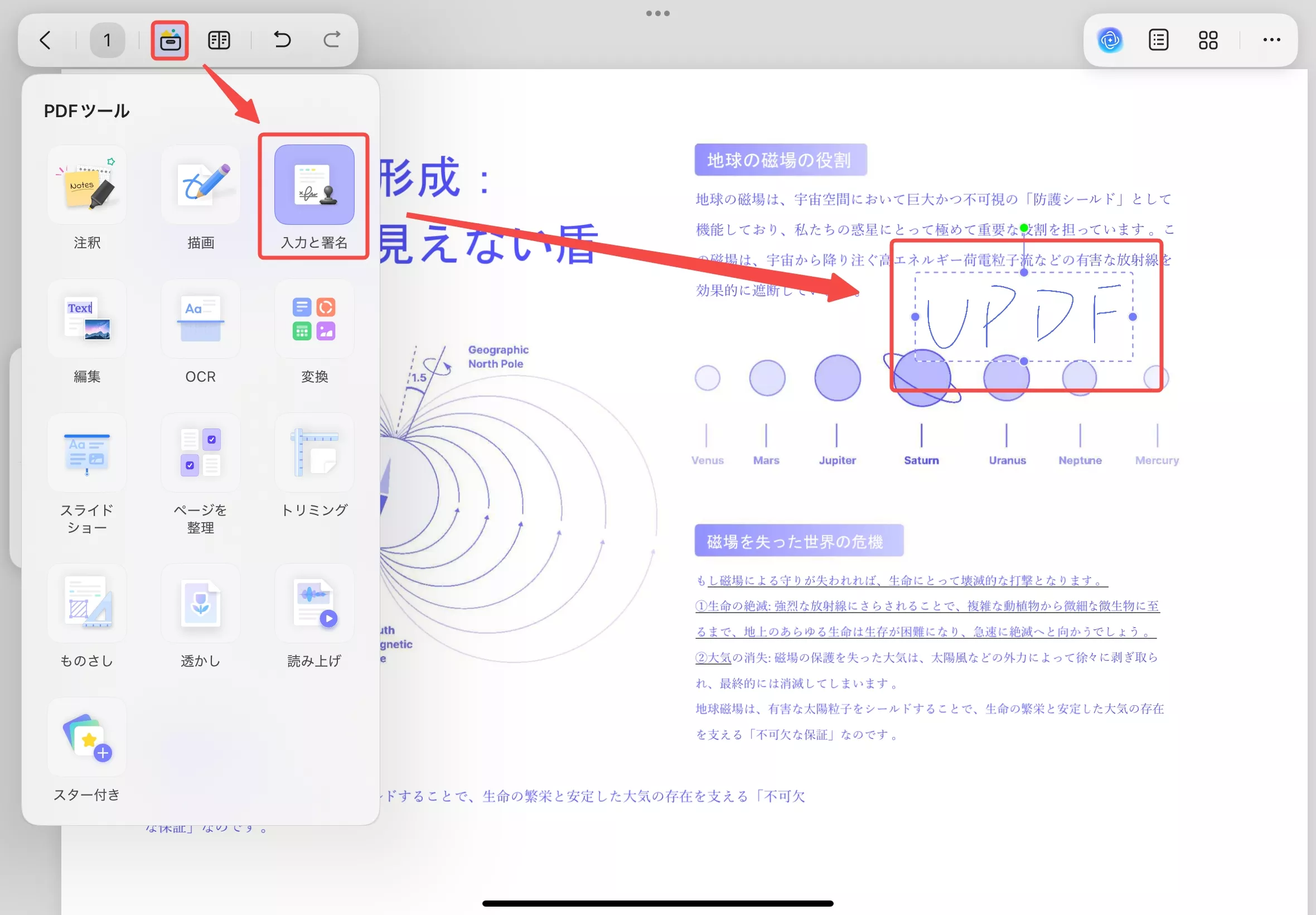This screenshot has width=1316, height=915.
Task: Open the UPDF AI assistant
Action: [1109, 40]
